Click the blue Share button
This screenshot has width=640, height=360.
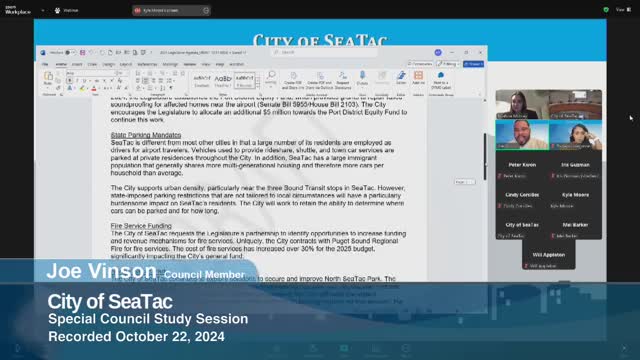(x=473, y=64)
